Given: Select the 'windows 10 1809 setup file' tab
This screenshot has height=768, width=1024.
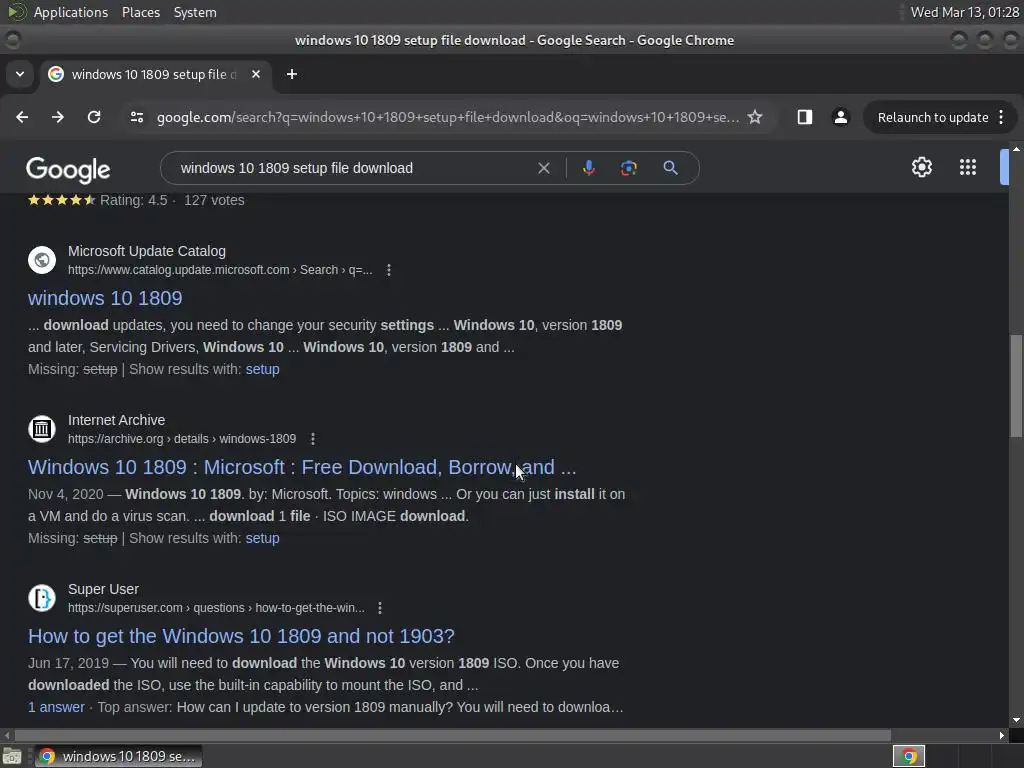Looking at the screenshot, I should (x=153, y=74).
